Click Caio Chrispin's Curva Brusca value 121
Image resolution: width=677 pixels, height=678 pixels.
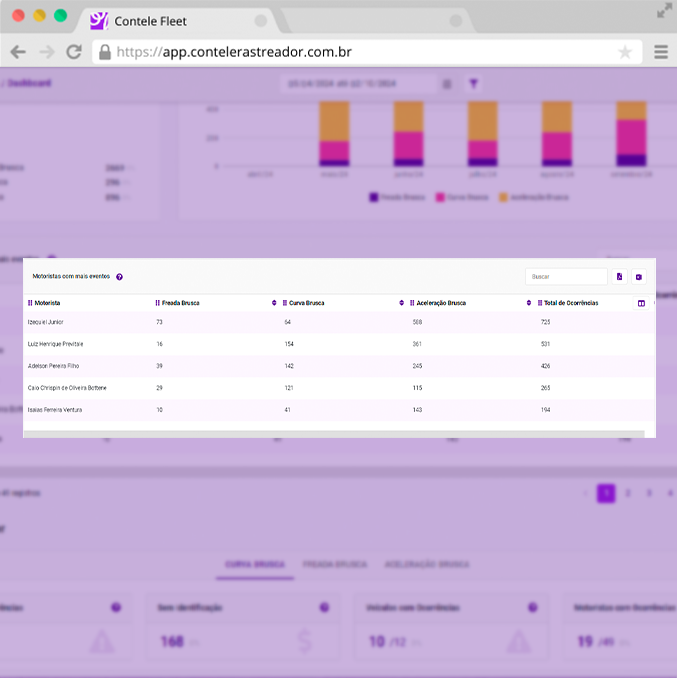click(289, 388)
